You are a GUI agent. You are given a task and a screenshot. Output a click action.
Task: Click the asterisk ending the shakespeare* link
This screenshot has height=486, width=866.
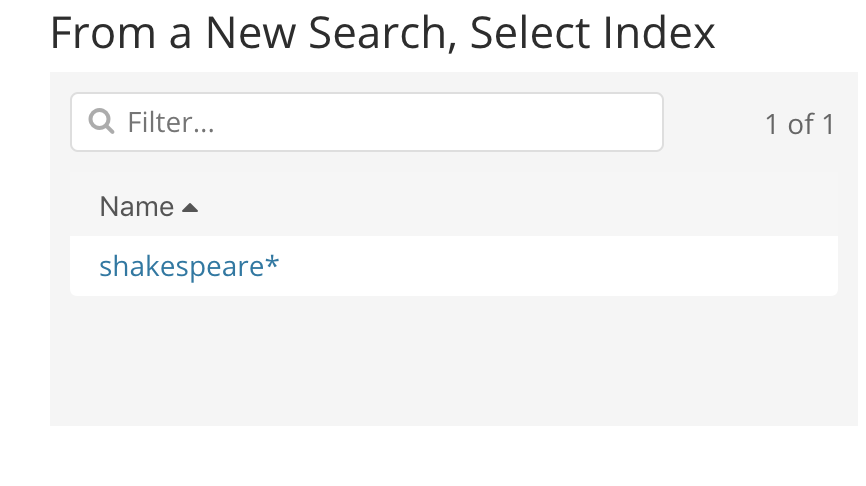[x=272, y=262]
